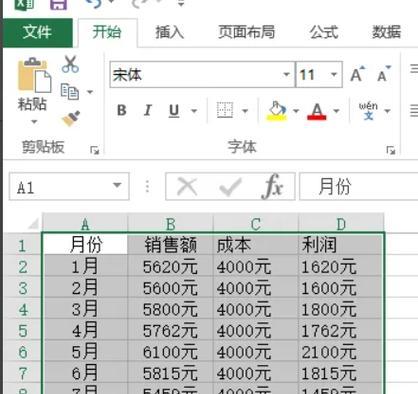The height and width of the screenshot is (394, 418).
Task: Open the underline style dropdown arrow
Action: coord(194,111)
